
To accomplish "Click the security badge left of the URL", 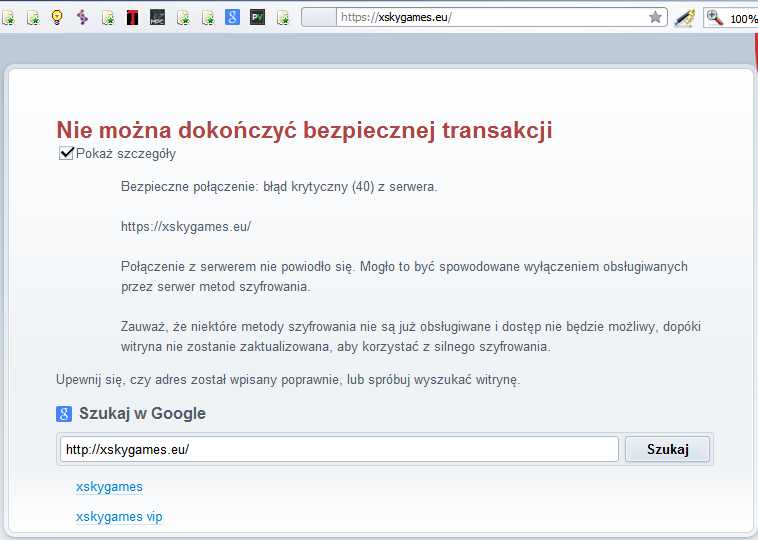I will tap(319, 17).
